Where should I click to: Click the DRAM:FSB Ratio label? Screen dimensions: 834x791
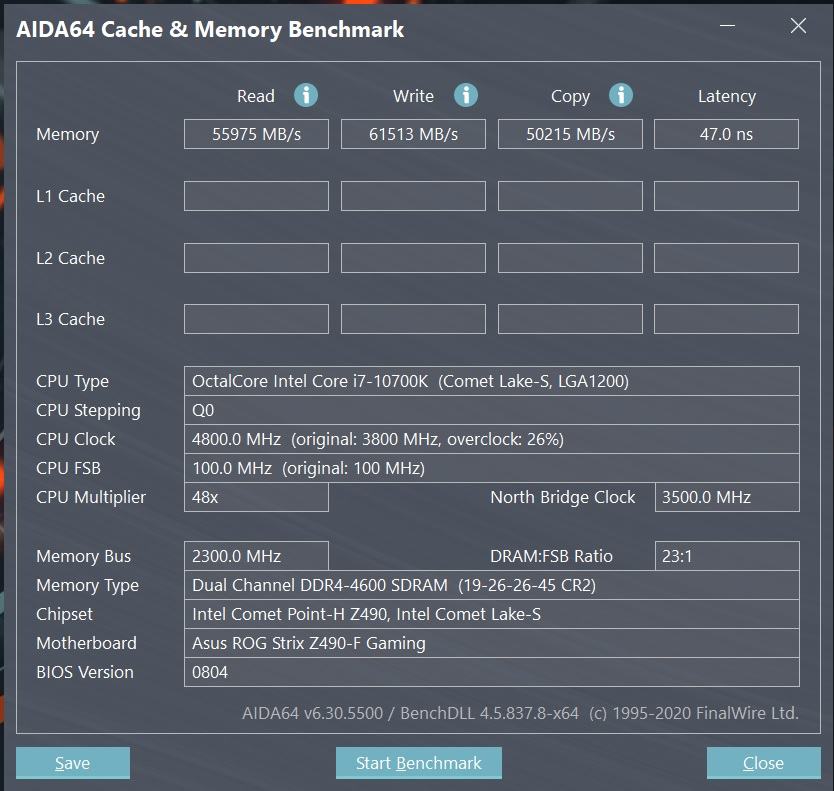point(551,556)
